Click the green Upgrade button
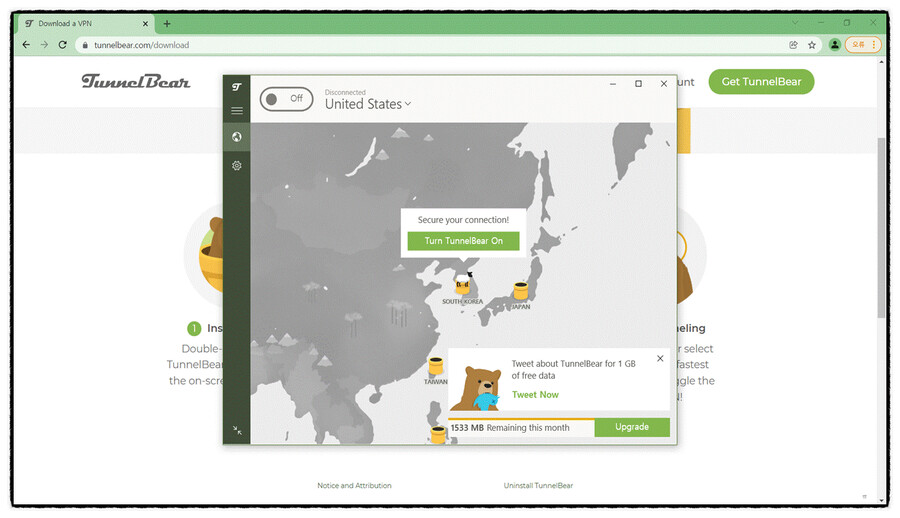This screenshot has height=518, width=900. tap(632, 427)
